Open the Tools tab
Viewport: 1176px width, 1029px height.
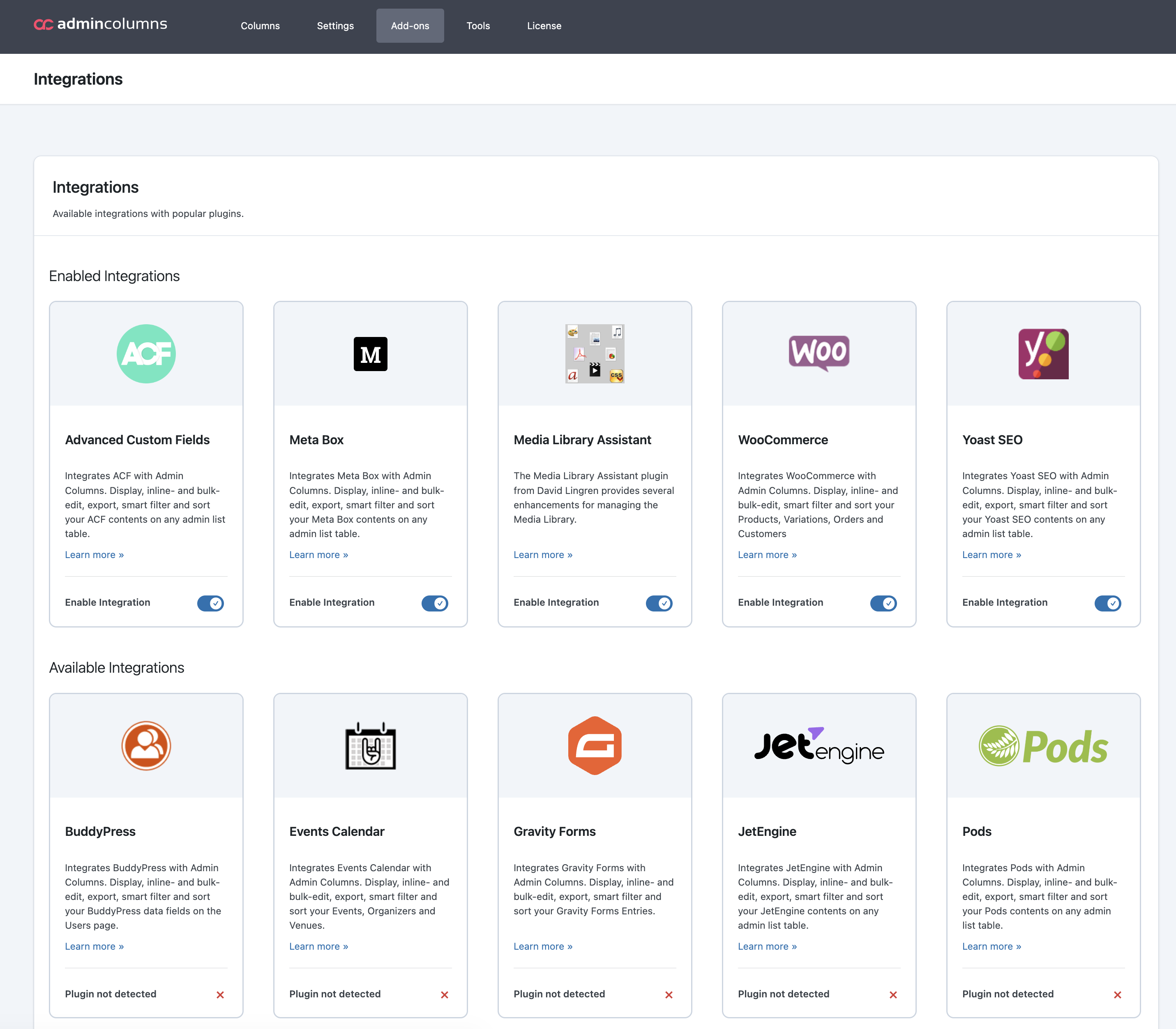coord(478,26)
